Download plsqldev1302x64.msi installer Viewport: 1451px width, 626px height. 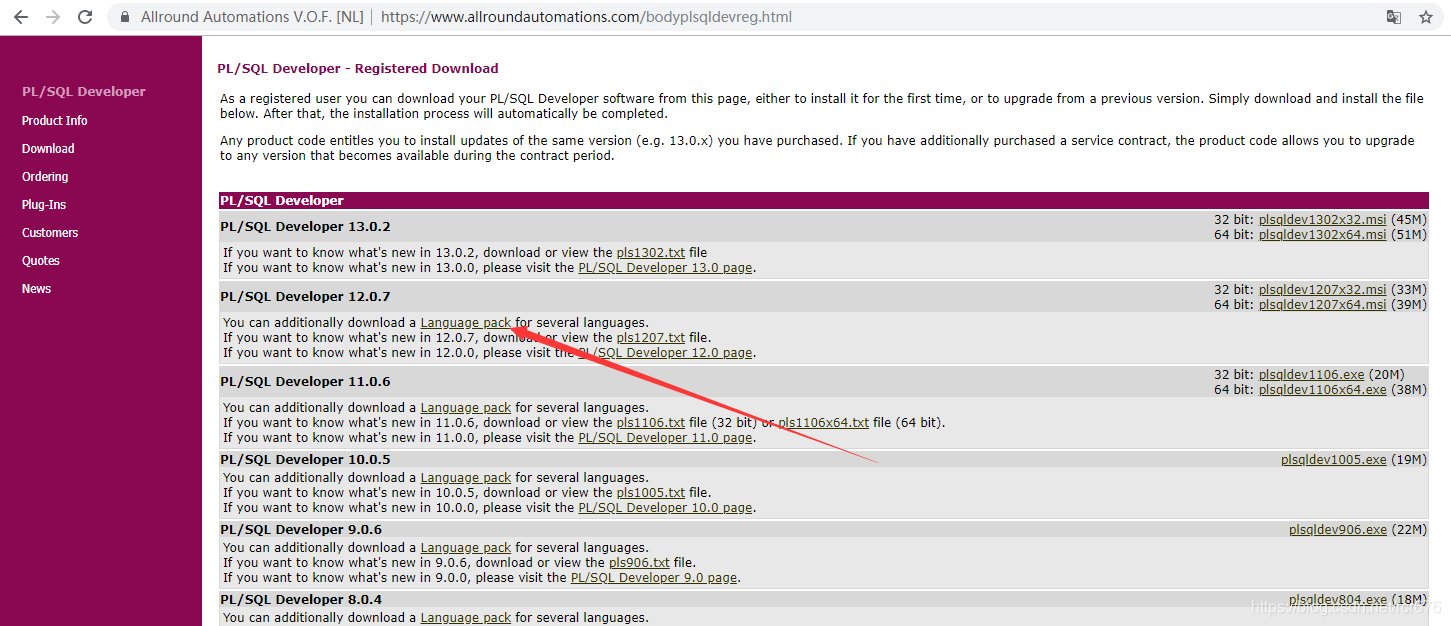click(1322, 235)
